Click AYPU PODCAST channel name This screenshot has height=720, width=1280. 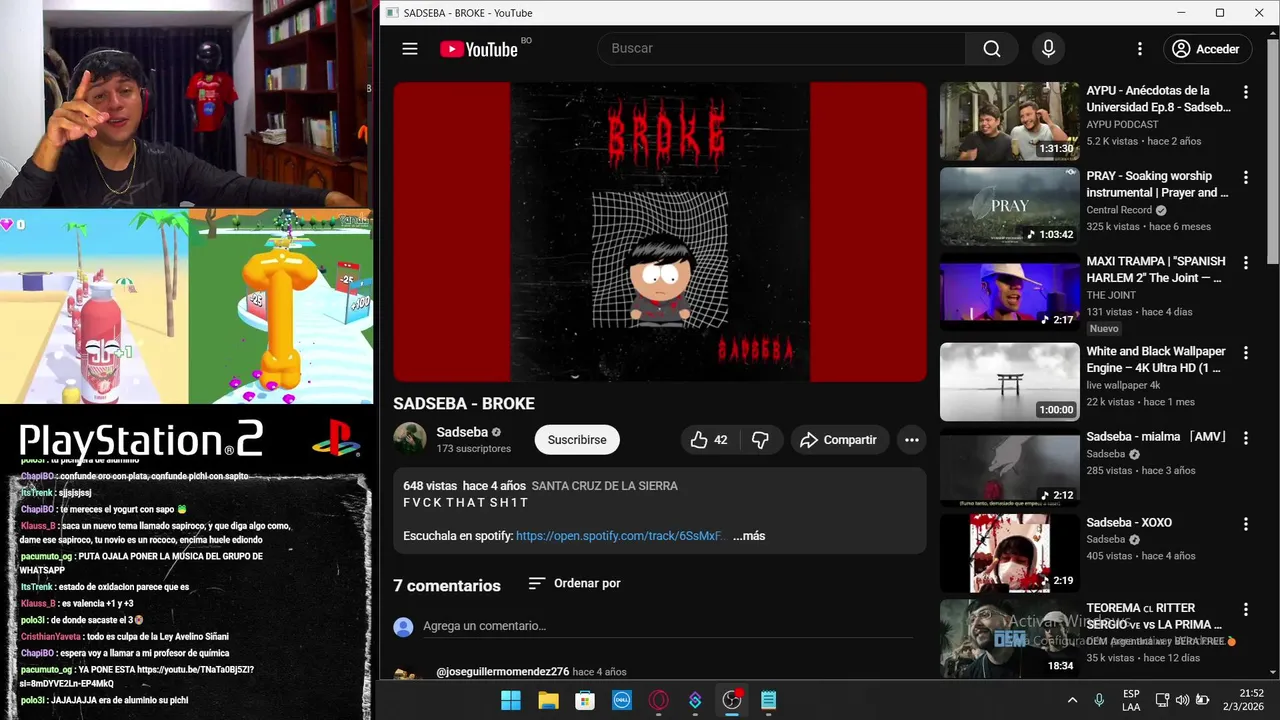tap(1123, 125)
